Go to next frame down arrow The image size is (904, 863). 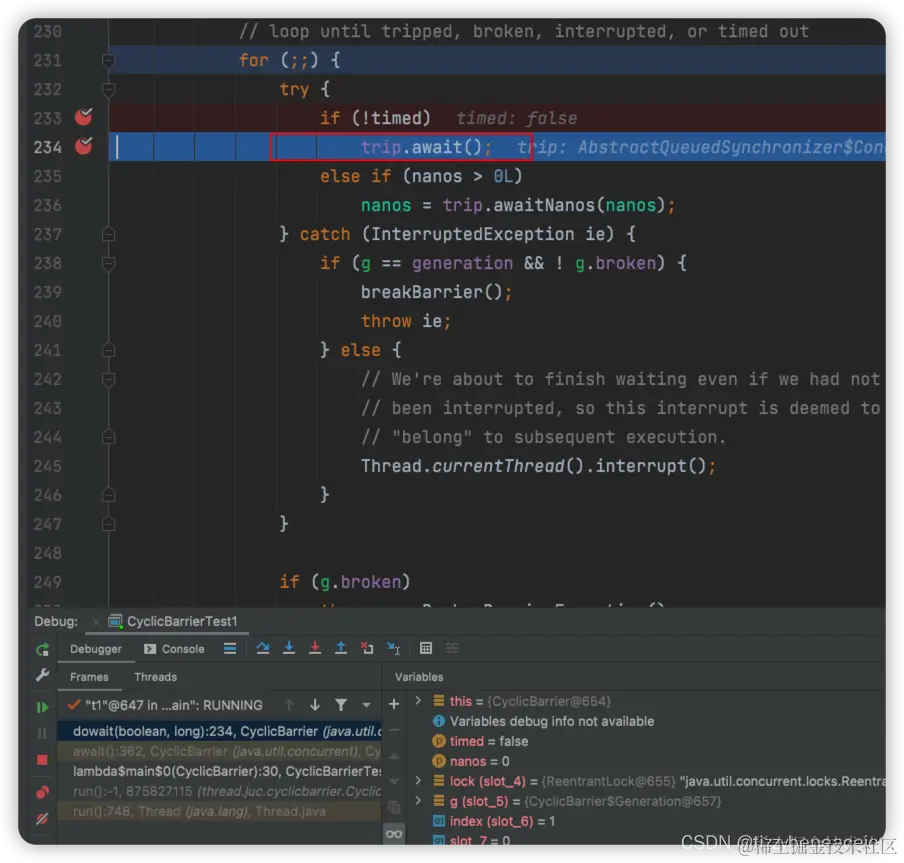pyautogui.click(x=315, y=705)
